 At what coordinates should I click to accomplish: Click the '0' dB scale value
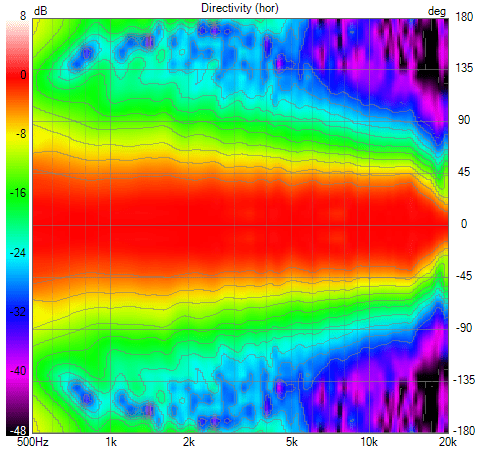pyautogui.click(x=23, y=75)
